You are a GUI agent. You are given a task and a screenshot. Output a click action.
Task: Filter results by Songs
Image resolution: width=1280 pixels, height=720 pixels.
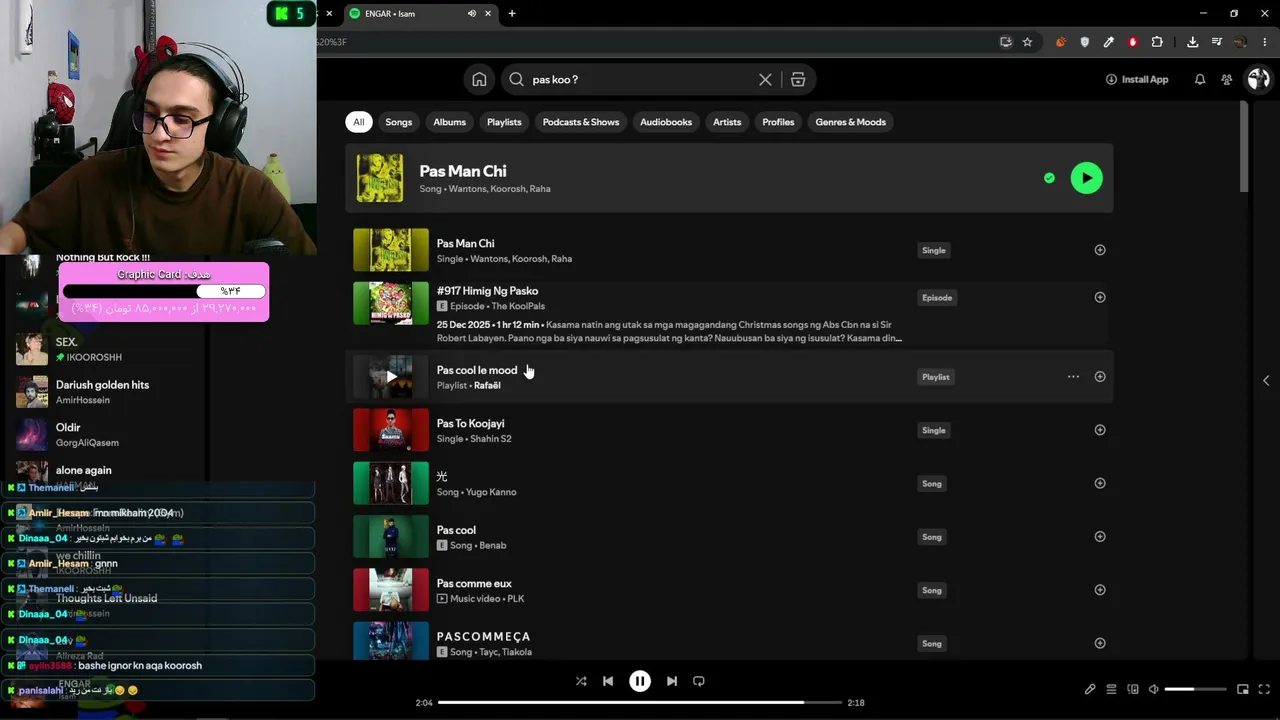click(398, 122)
